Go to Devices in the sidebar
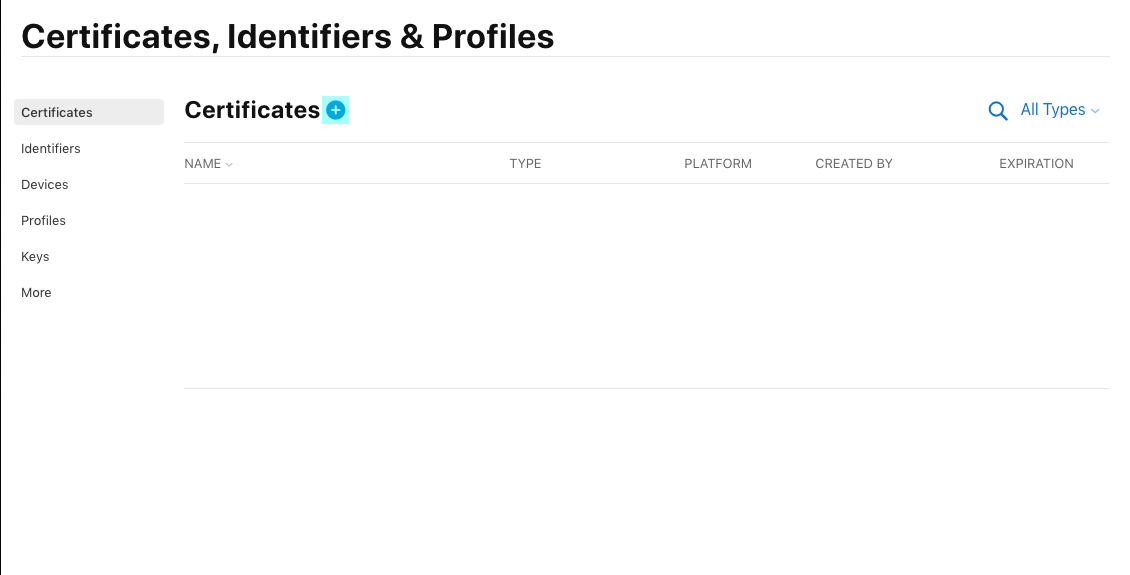Viewport: 1130px width, 575px height. coord(45,184)
